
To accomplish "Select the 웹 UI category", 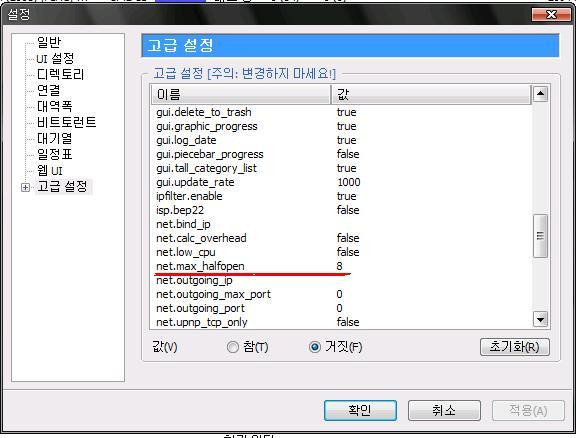I will click(x=50, y=170).
